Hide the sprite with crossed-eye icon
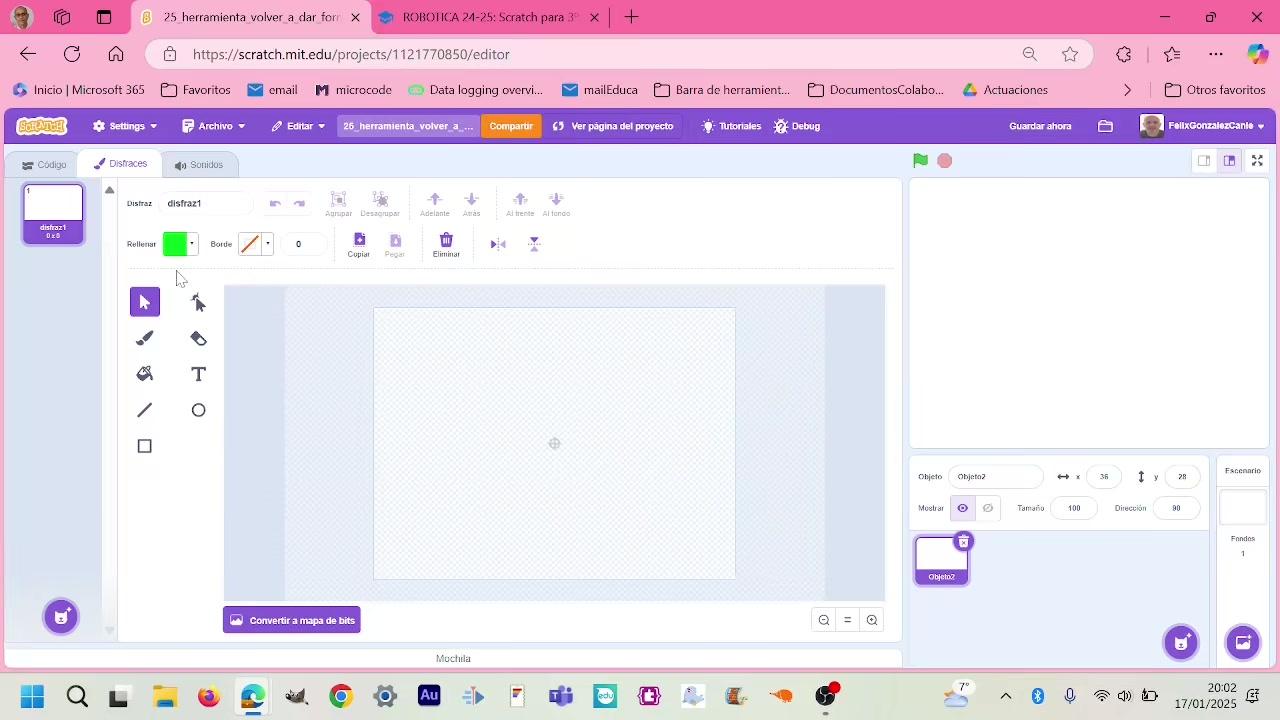The image size is (1280, 720). click(988, 508)
